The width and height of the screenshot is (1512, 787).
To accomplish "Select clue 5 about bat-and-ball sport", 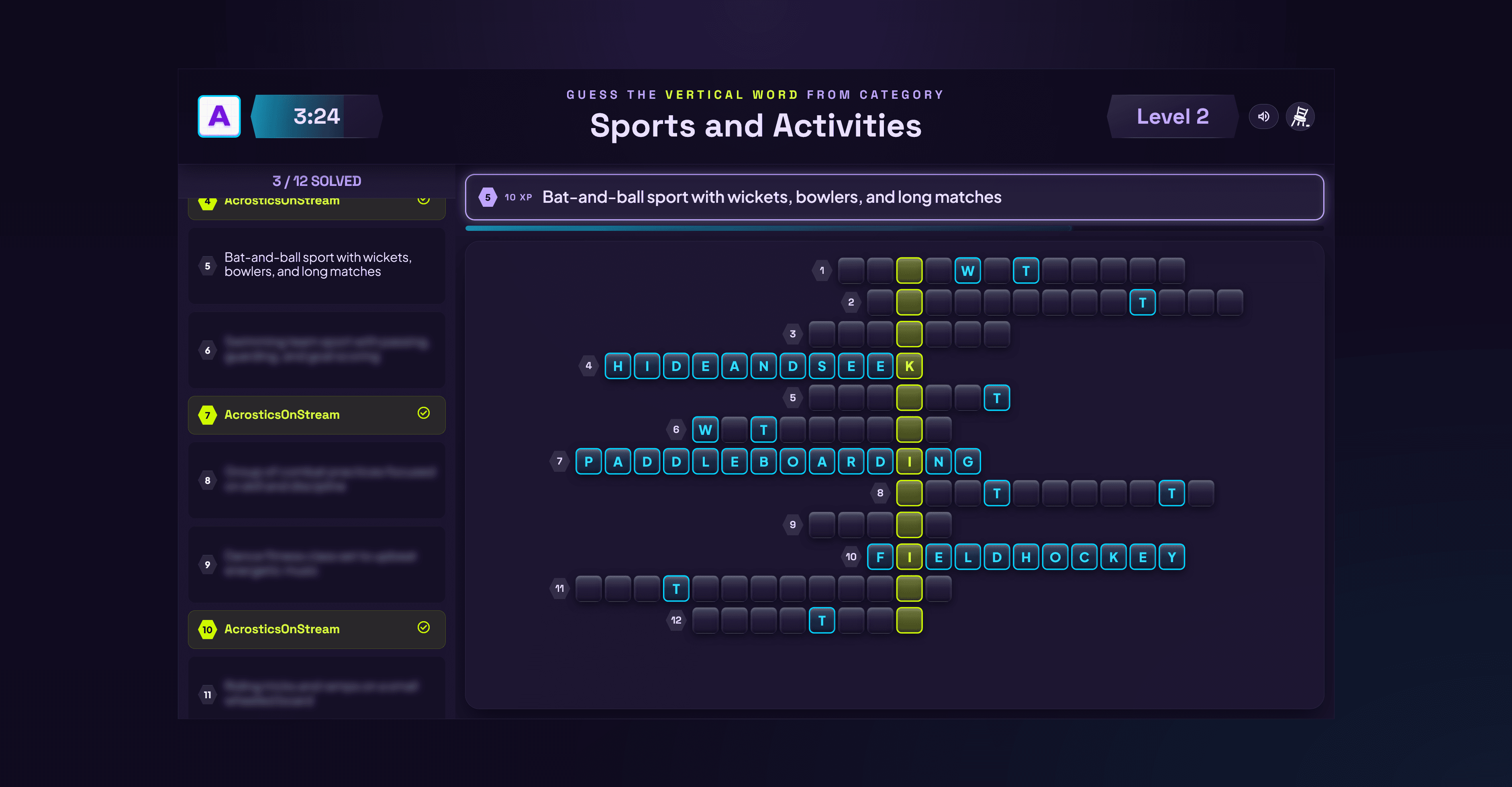I will click(316, 265).
